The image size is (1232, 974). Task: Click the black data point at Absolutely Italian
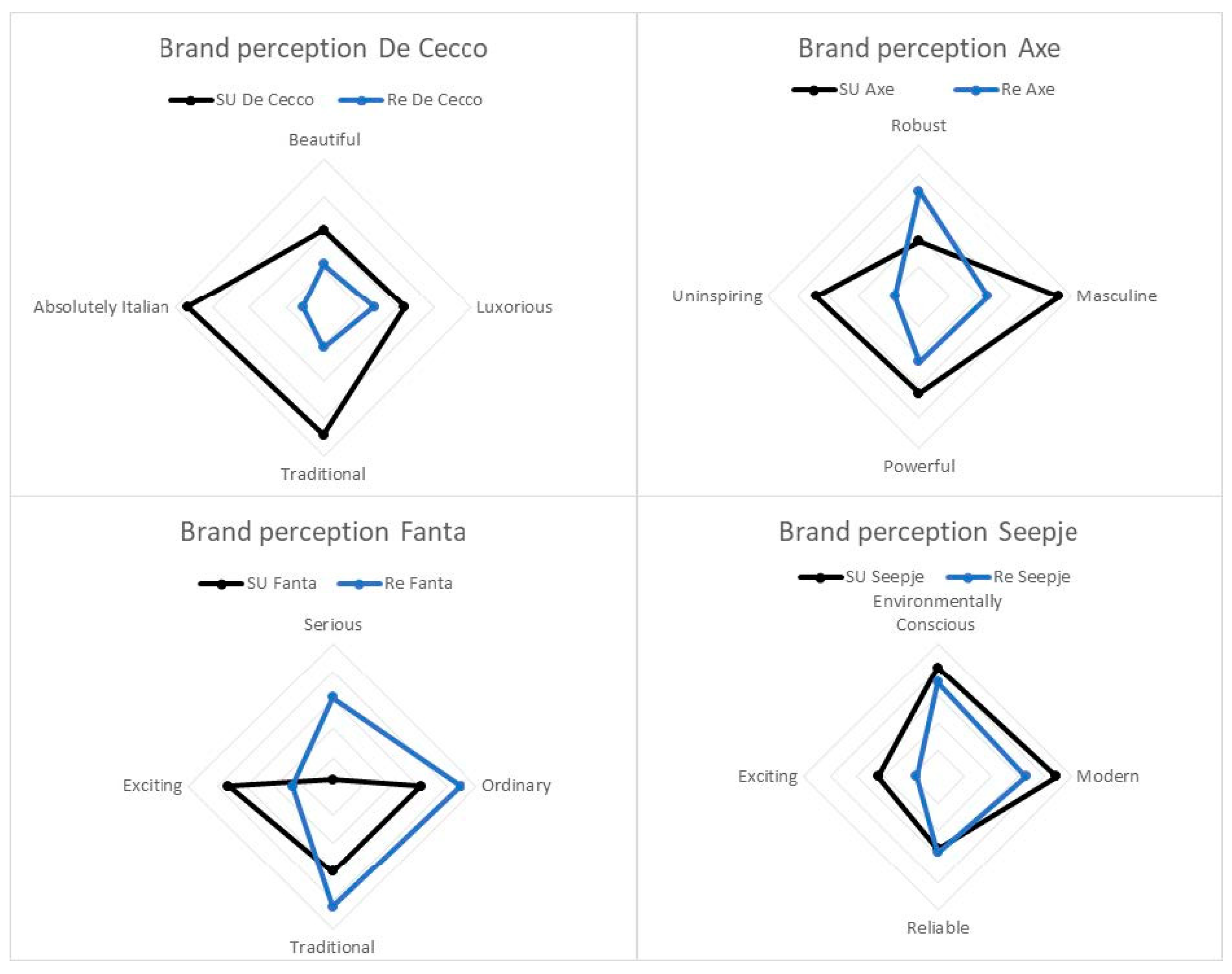(187, 306)
